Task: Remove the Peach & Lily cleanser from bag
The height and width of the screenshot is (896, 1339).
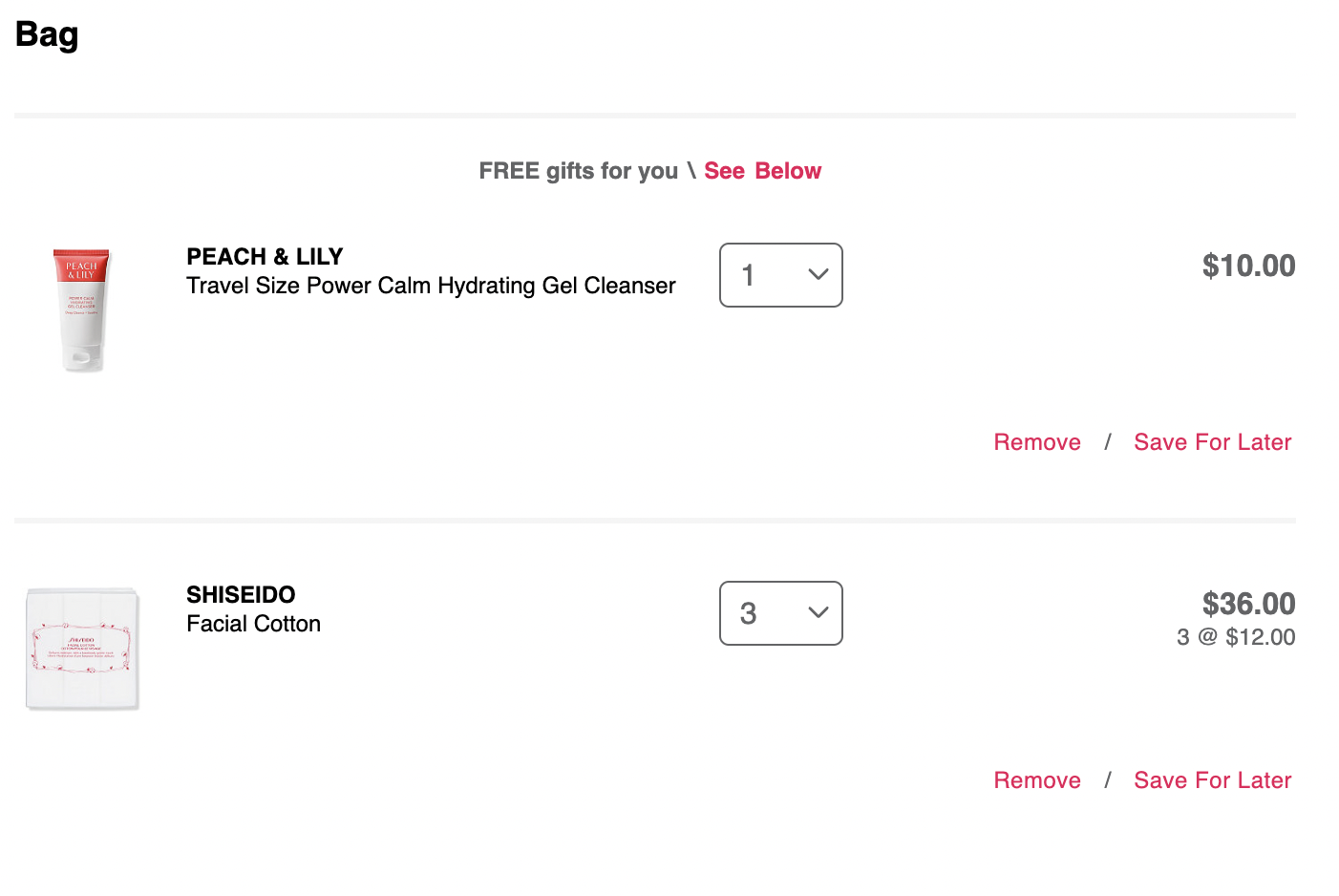Action: 1037,442
